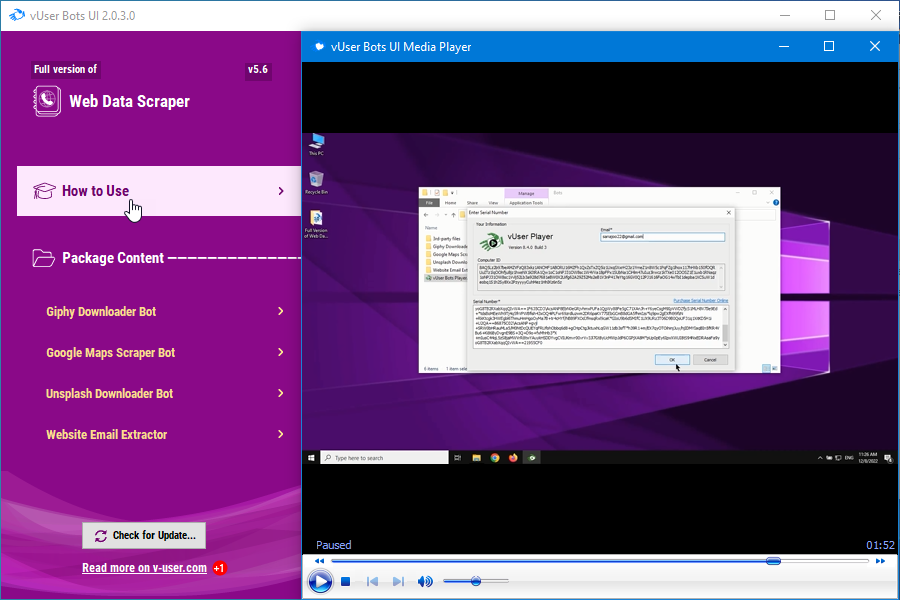Fast-forward using the double-right arrow by seek bar
This screenshot has height=600, width=900.
880,561
